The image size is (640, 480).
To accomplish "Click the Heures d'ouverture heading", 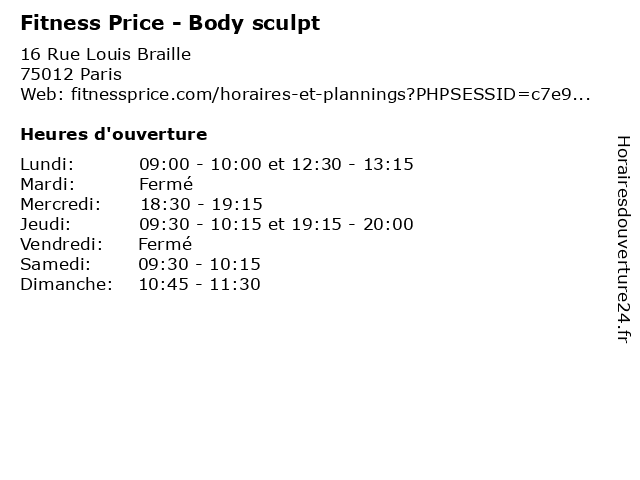I will [x=114, y=134].
